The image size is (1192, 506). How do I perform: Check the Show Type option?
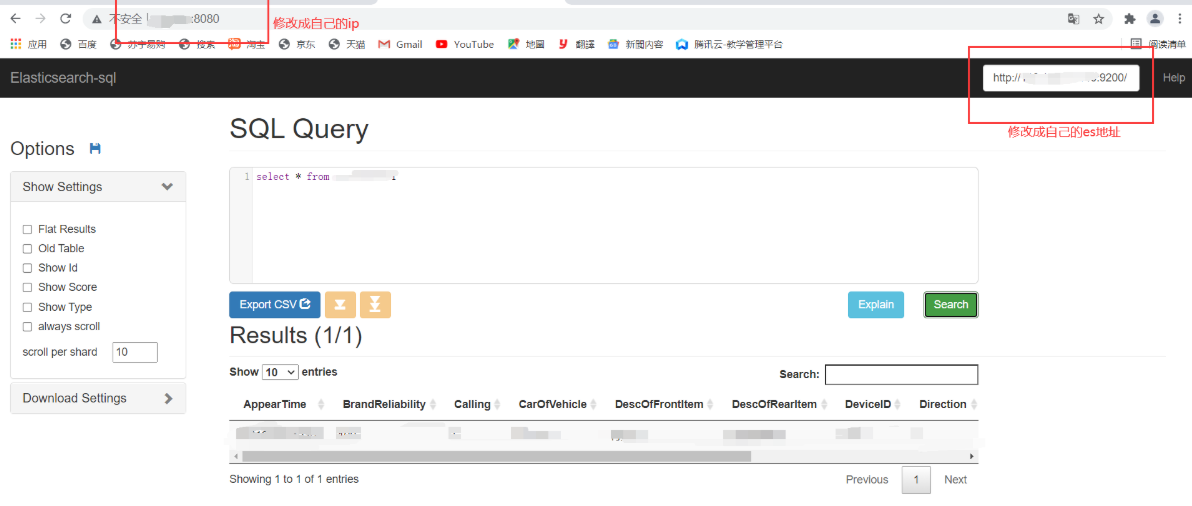[27, 307]
